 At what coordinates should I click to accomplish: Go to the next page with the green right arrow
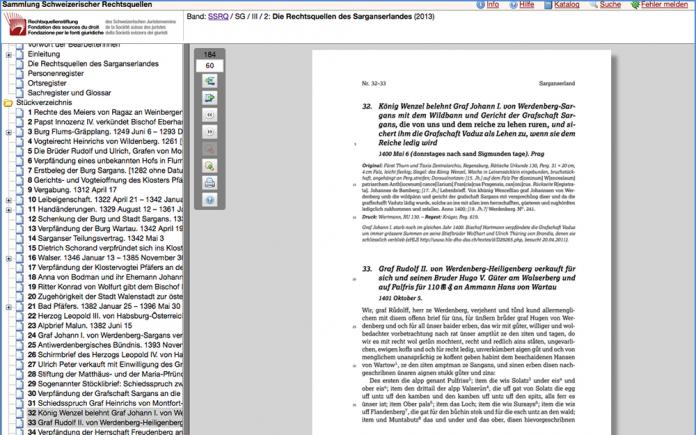click(210, 98)
